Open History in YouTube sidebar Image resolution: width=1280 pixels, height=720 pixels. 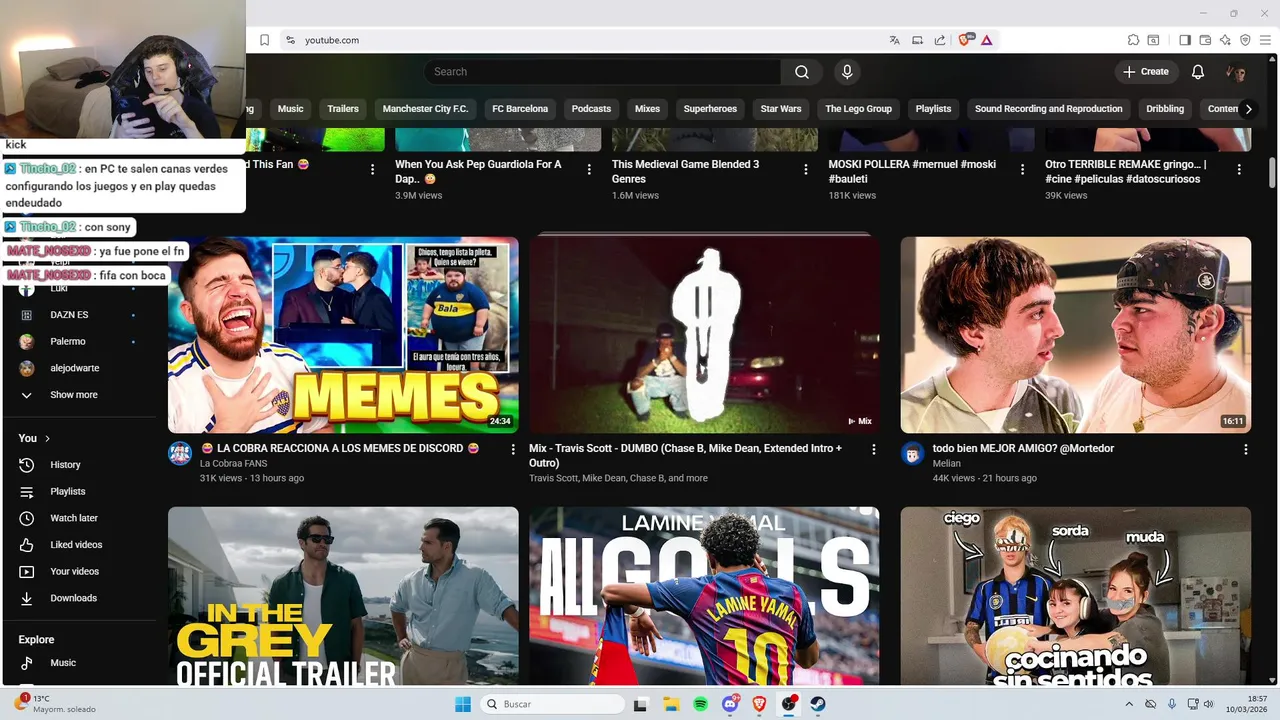click(78, 465)
